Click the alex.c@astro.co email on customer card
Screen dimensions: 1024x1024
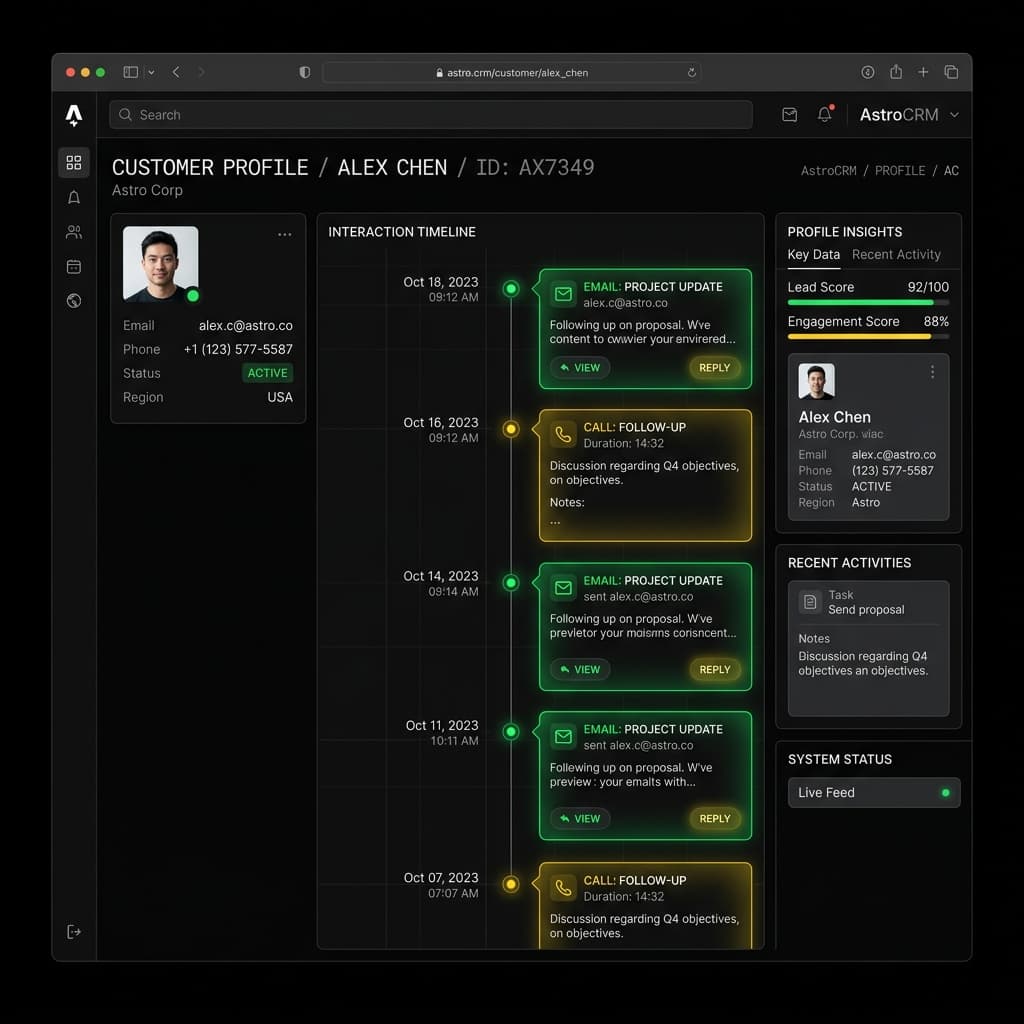point(246,325)
